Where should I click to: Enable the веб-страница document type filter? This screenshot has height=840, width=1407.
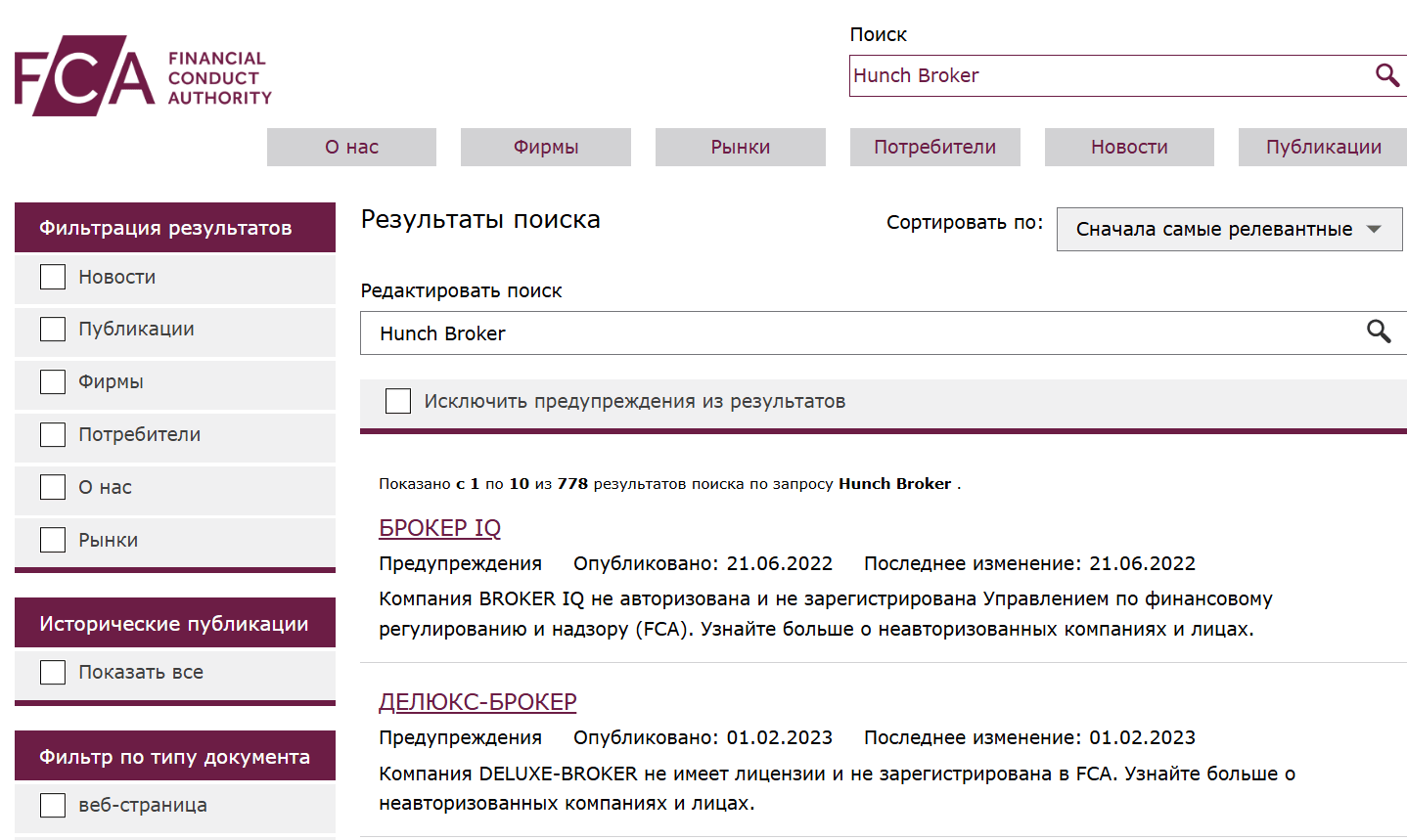(x=52, y=805)
